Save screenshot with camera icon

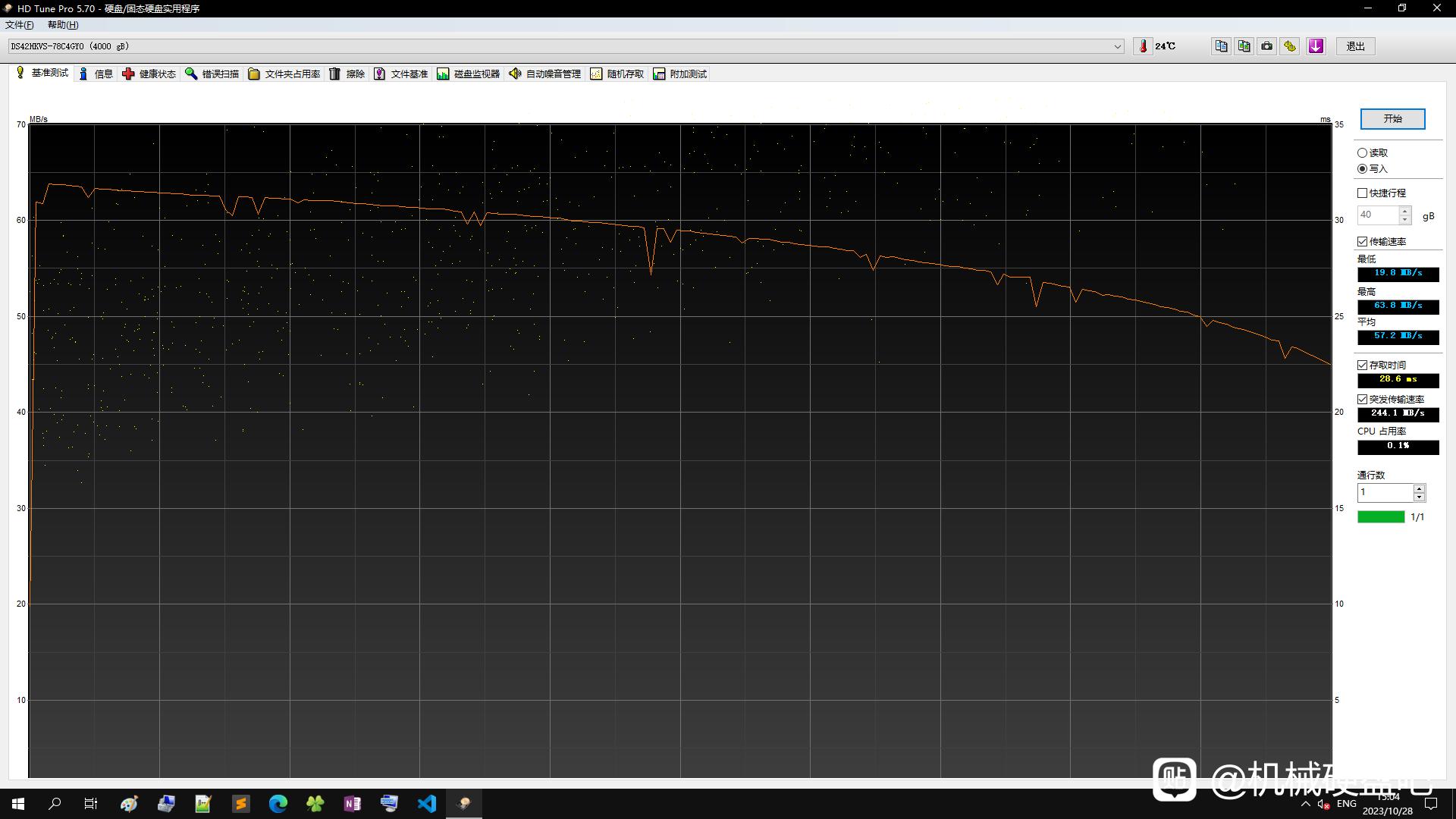pos(1266,46)
